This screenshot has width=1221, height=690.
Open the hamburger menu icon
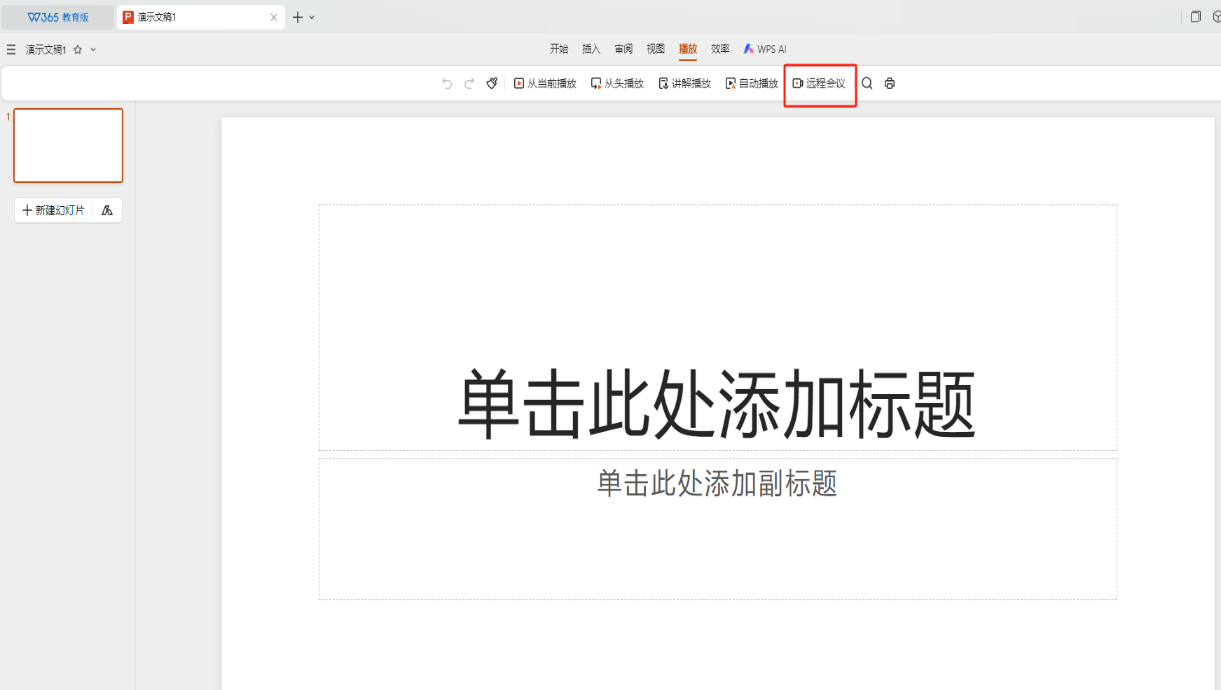coord(11,49)
